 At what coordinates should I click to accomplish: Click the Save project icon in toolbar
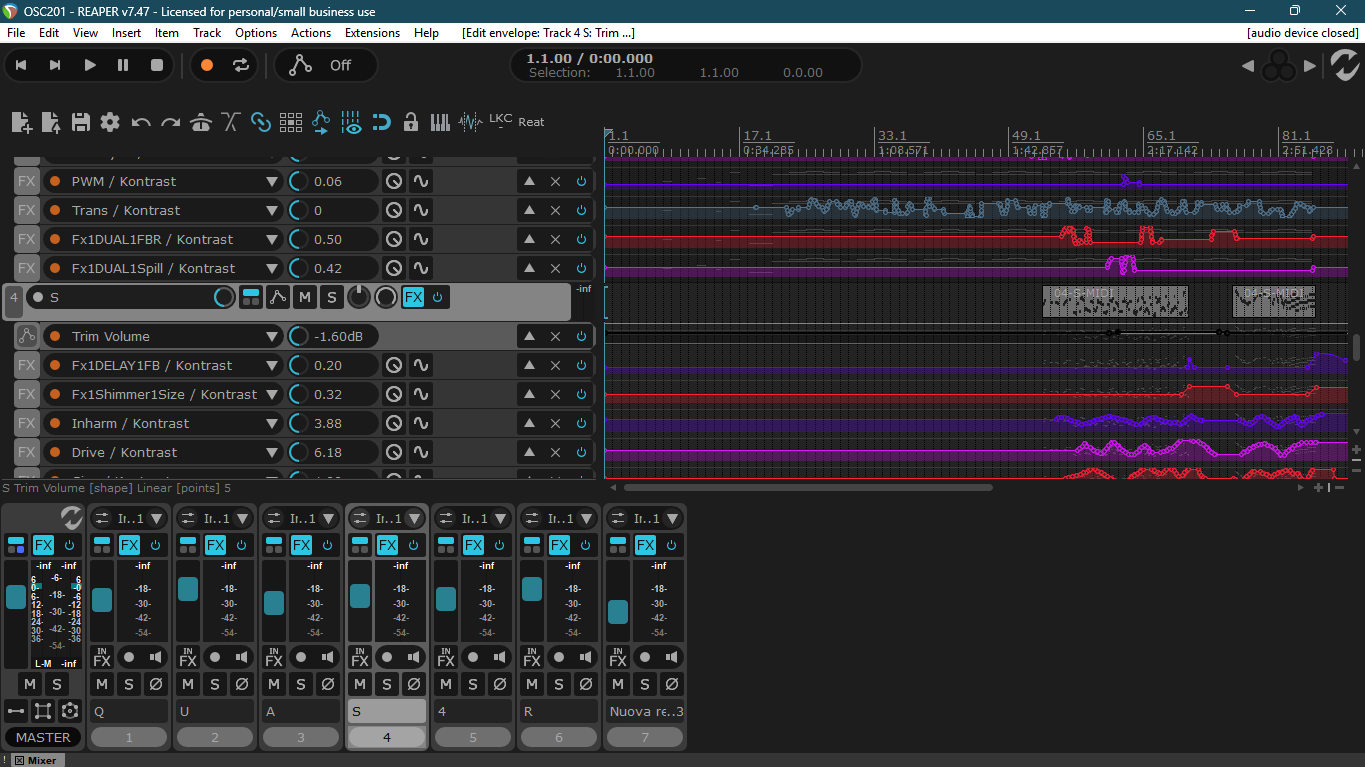pyautogui.click(x=81, y=122)
